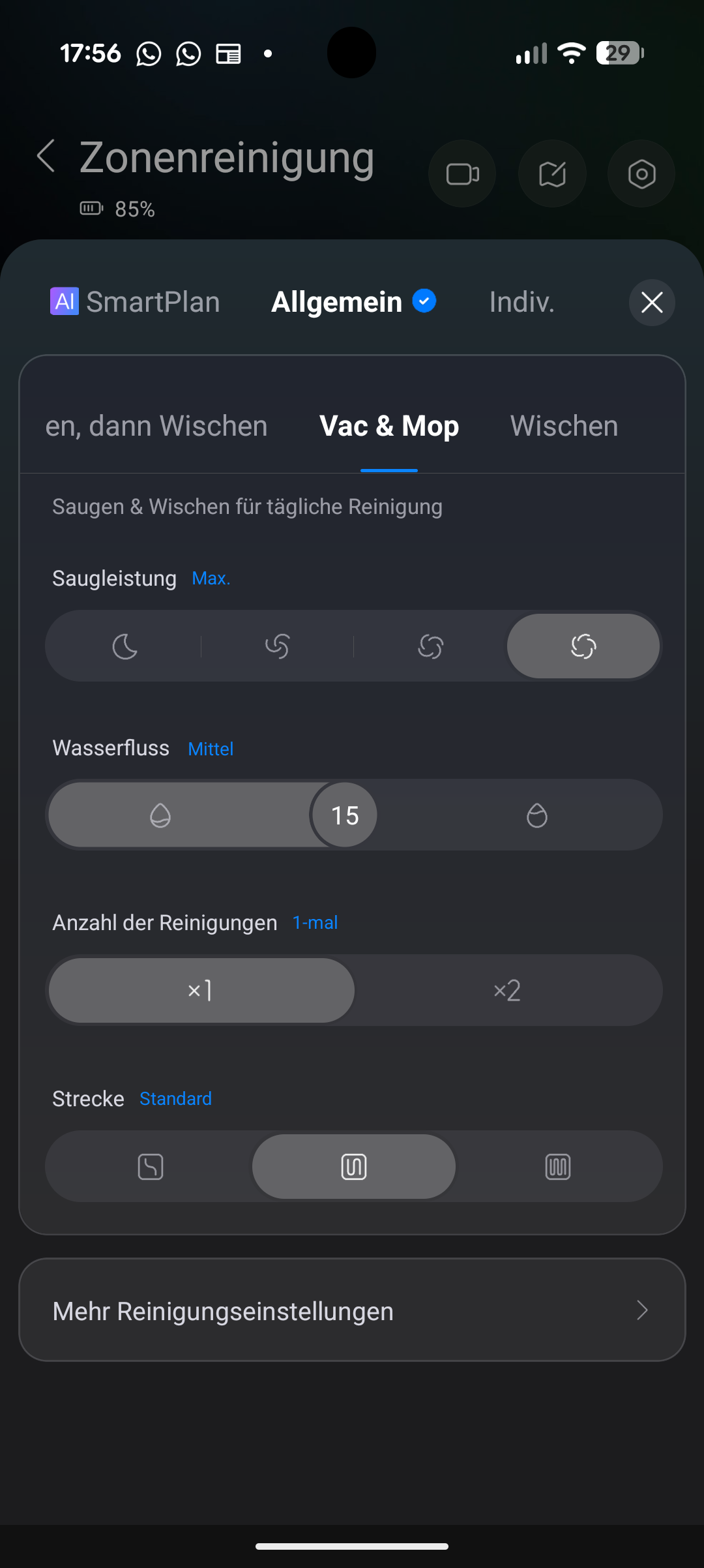This screenshot has height=1568, width=704.
Task: Close the cleaning settings panel
Action: (652, 303)
